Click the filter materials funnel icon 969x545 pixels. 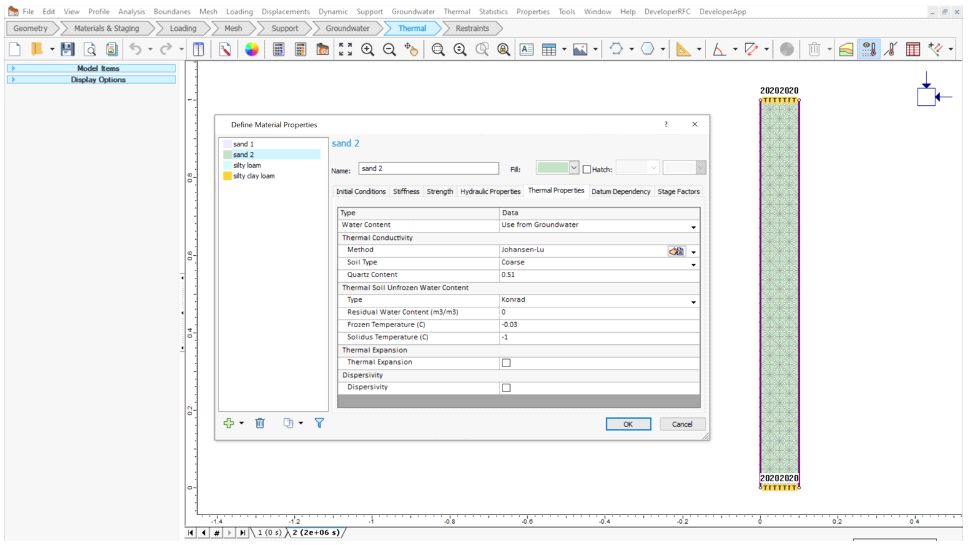click(x=319, y=424)
